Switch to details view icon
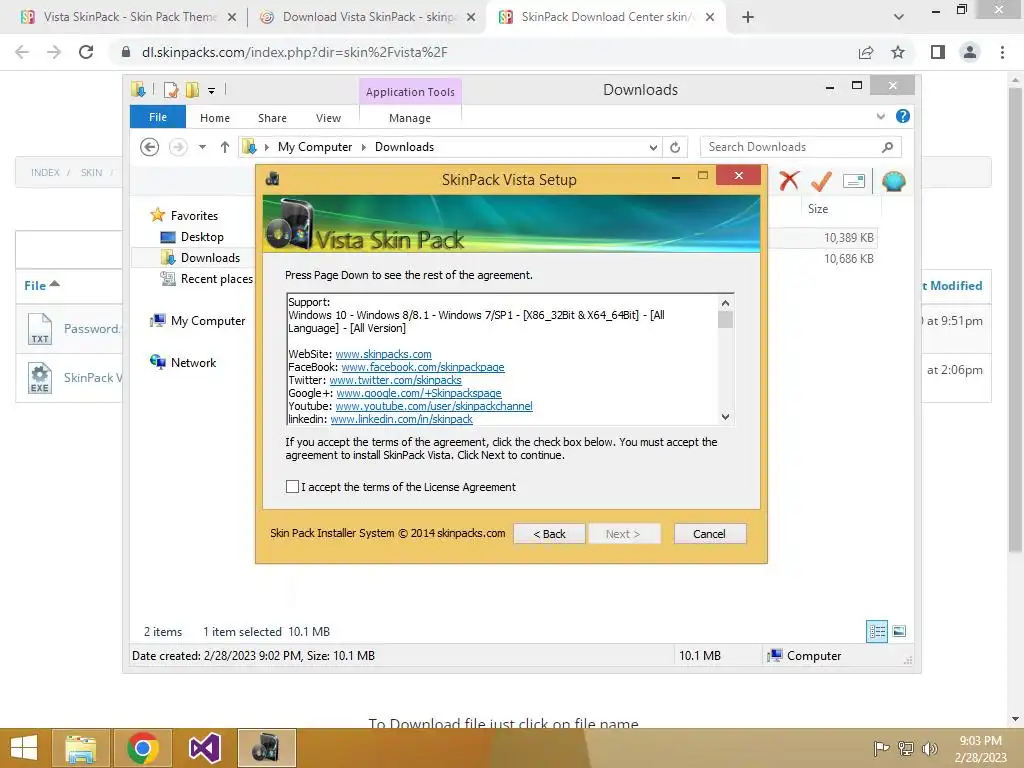Viewport: 1024px width, 768px height. [877, 631]
